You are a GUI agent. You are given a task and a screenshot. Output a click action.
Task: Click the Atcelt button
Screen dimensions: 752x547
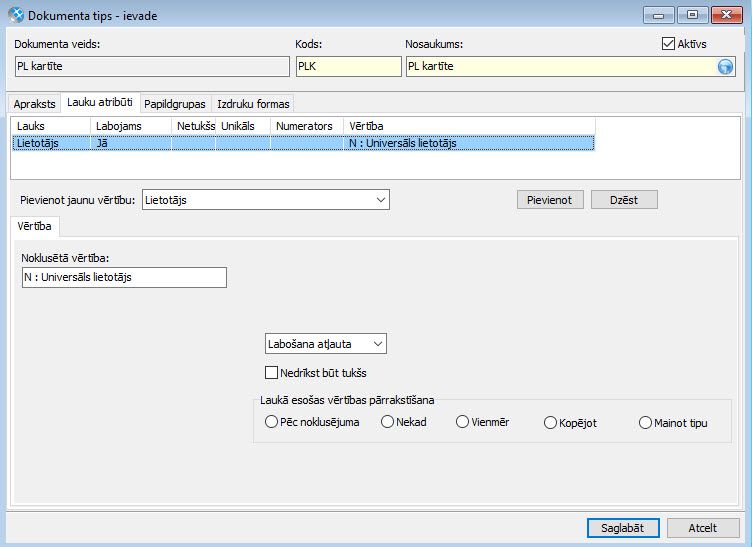(x=703, y=528)
